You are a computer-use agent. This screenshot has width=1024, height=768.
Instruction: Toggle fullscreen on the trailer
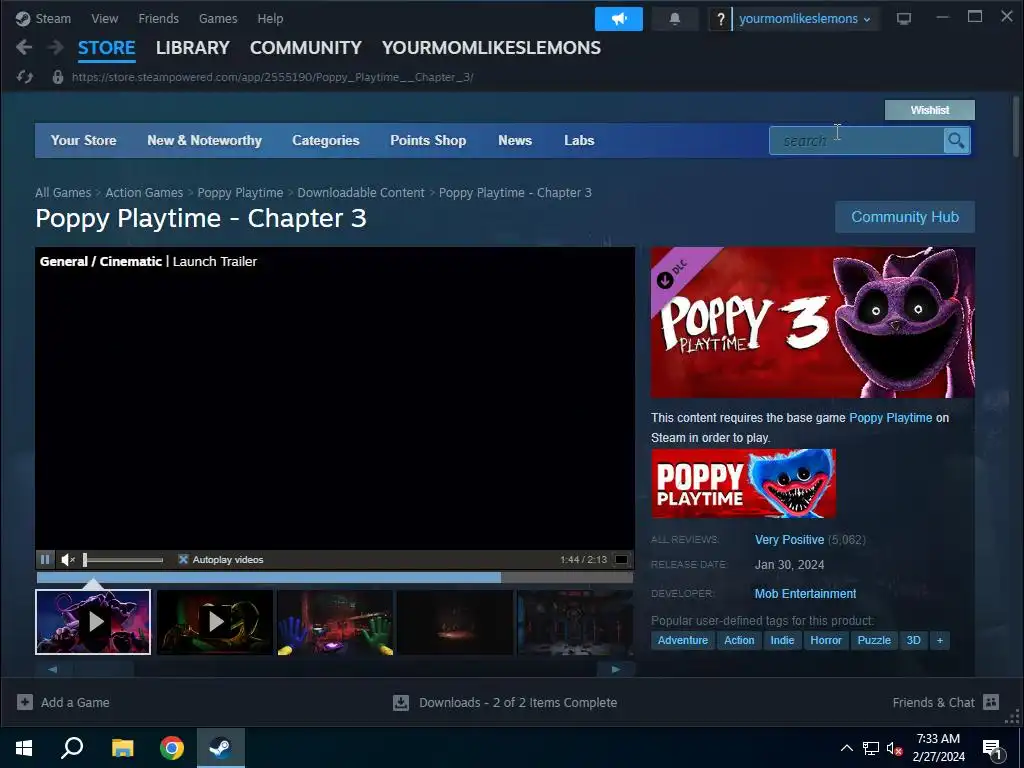coord(622,560)
